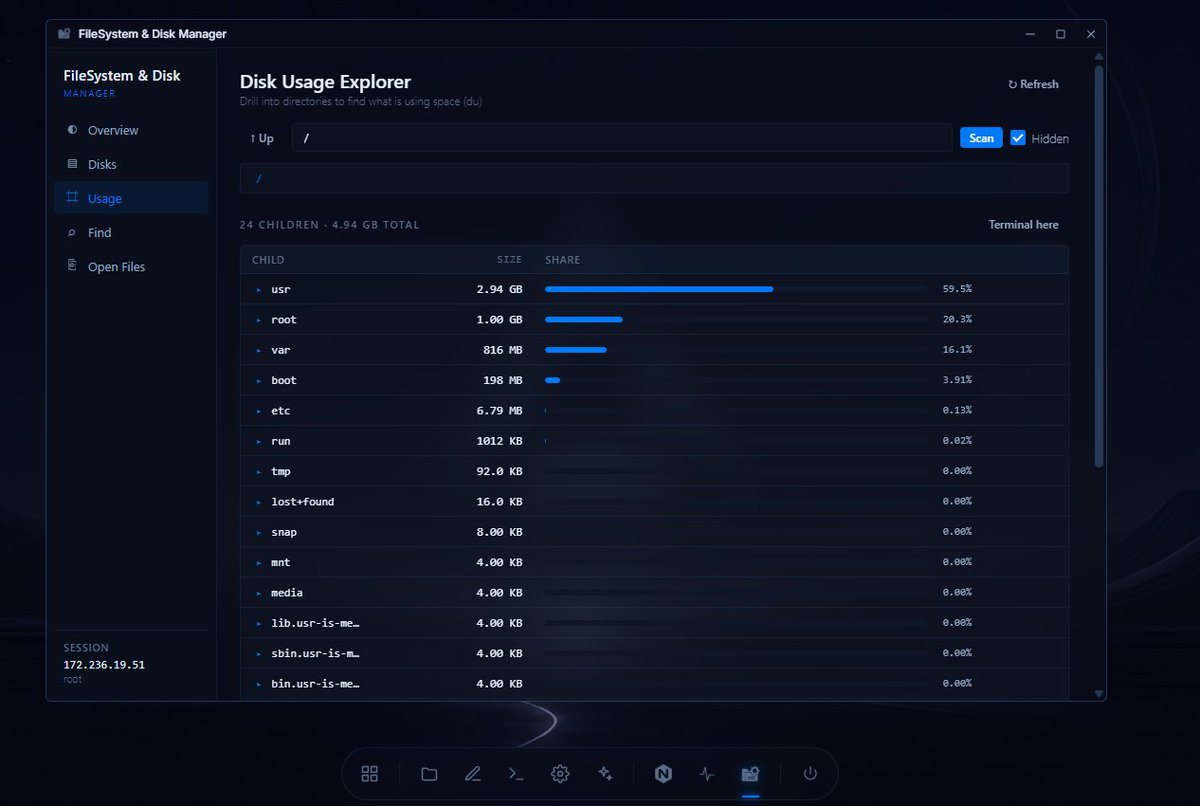
Task: Open Terminal here link
Action: pyautogui.click(x=1023, y=225)
